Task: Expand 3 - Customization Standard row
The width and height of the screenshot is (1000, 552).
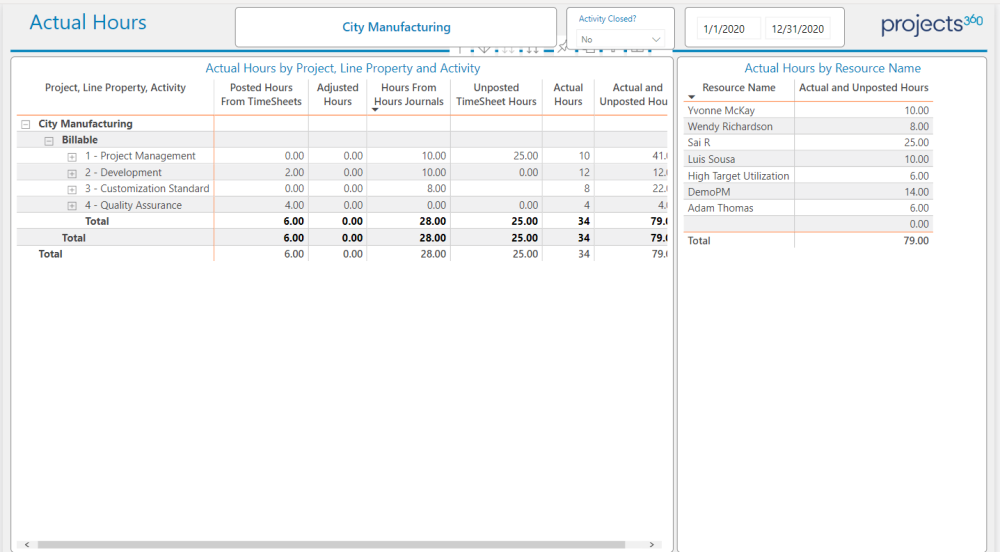Action: pyautogui.click(x=72, y=189)
